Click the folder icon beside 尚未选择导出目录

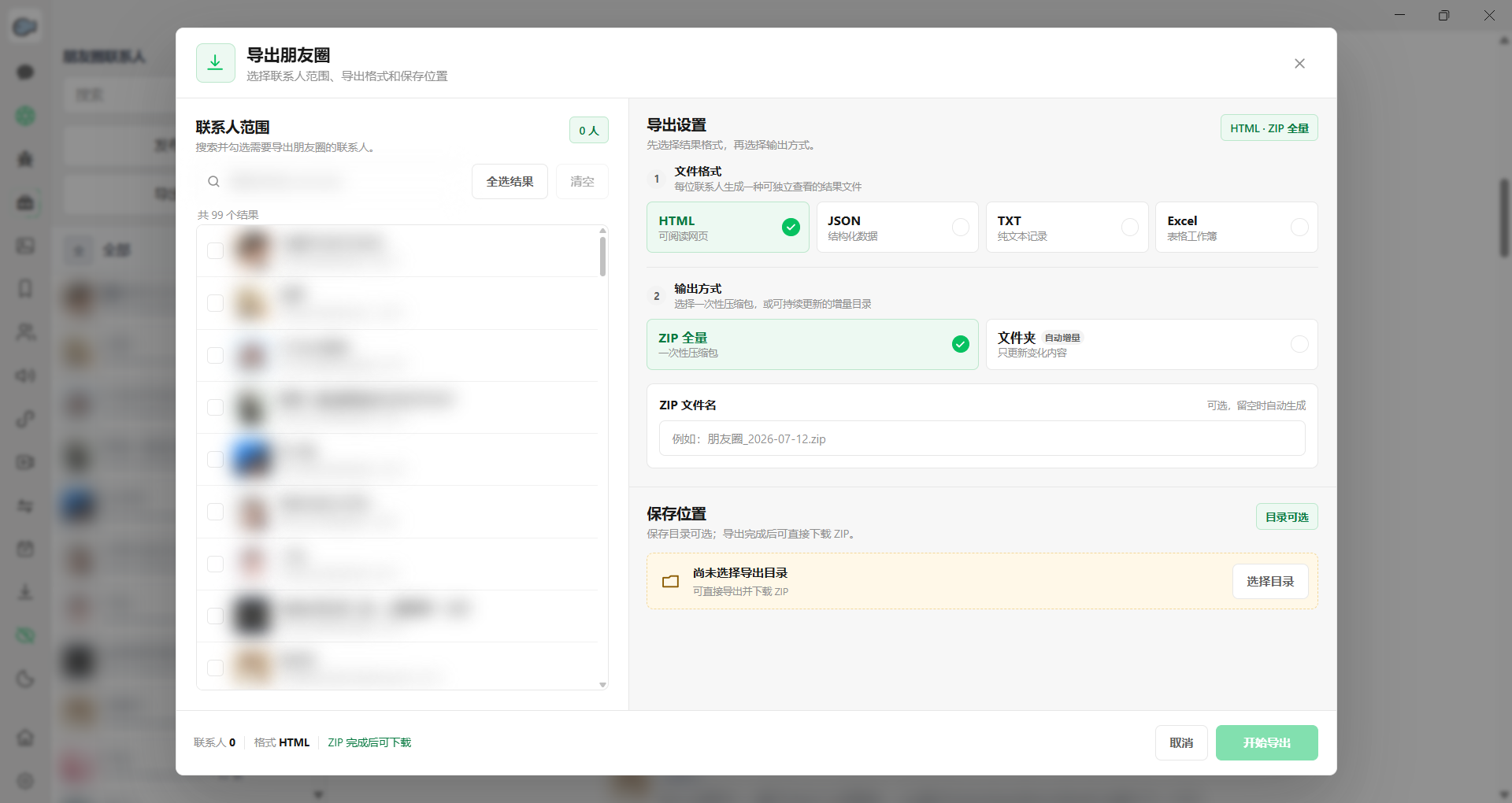pos(670,582)
